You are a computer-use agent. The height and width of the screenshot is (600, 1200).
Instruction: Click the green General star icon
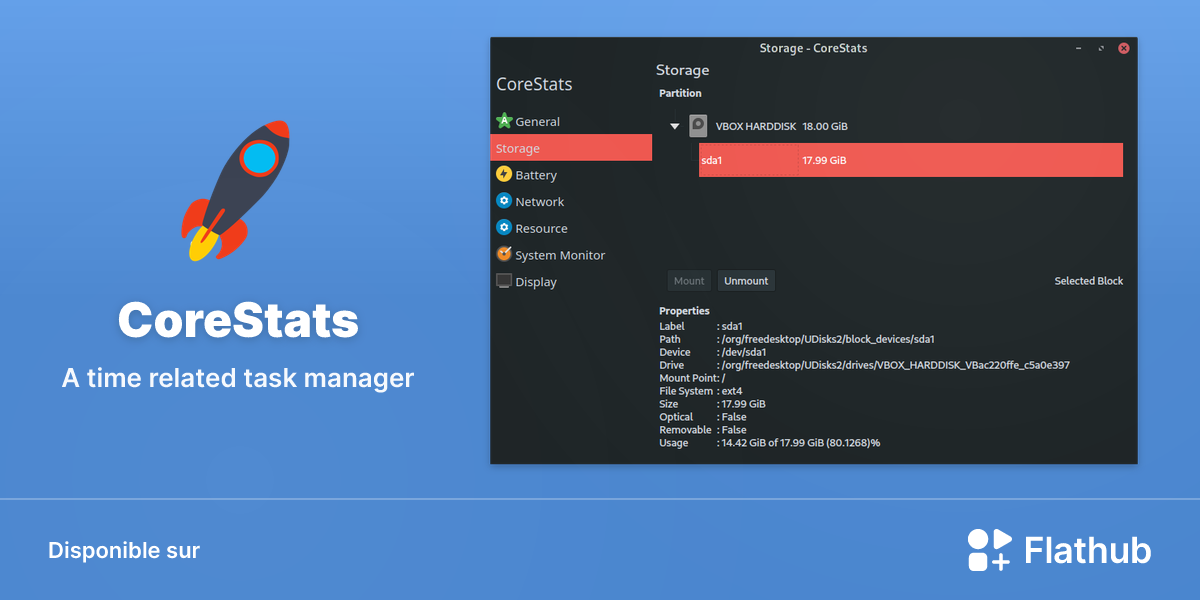point(504,121)
